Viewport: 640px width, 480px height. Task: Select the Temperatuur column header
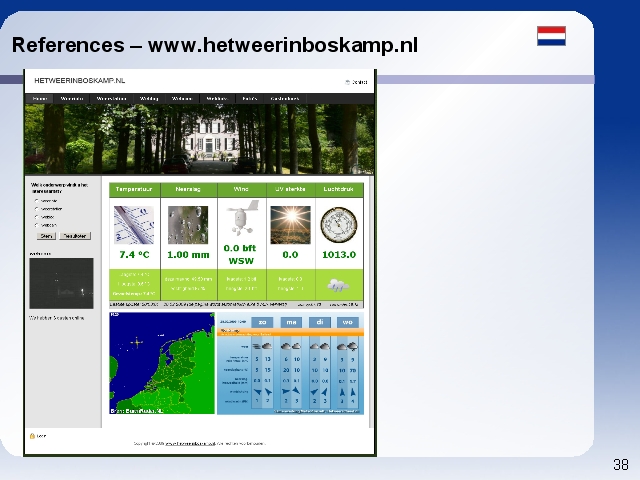pos(134,189)
